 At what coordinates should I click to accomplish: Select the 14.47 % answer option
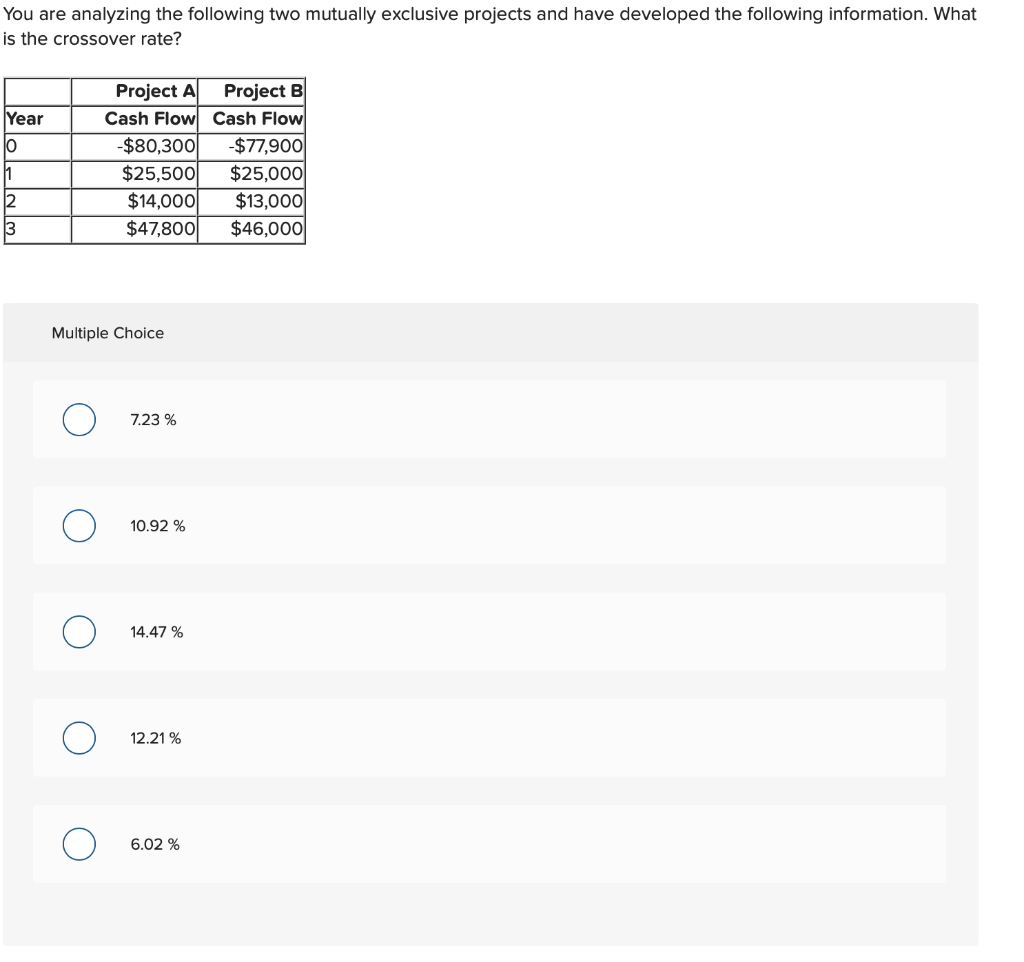79,632
